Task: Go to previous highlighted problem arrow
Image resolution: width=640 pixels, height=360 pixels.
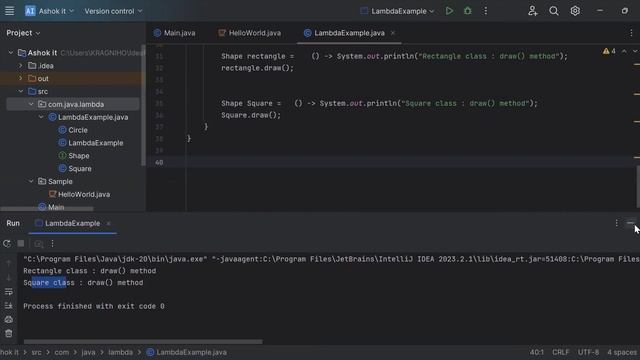Action: click(624, 51)
